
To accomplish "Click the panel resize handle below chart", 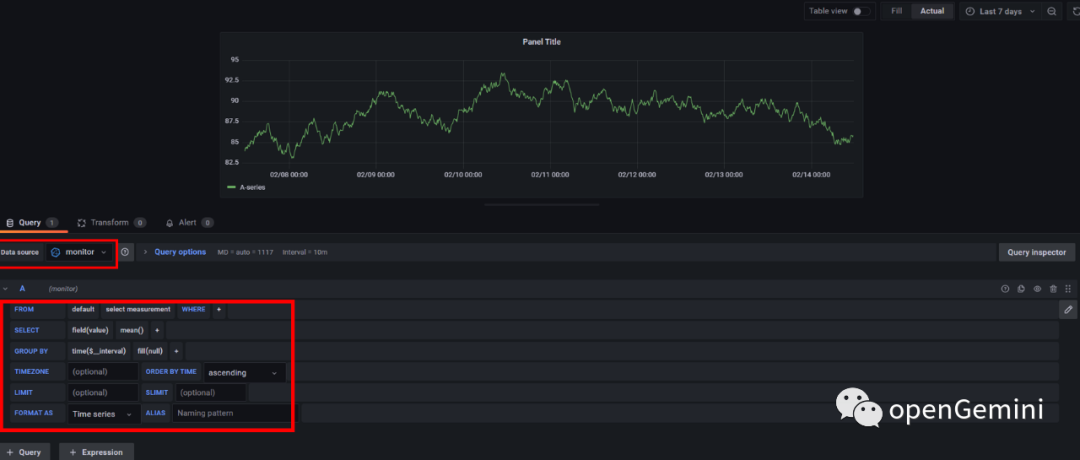I will (x=541, y=205).
